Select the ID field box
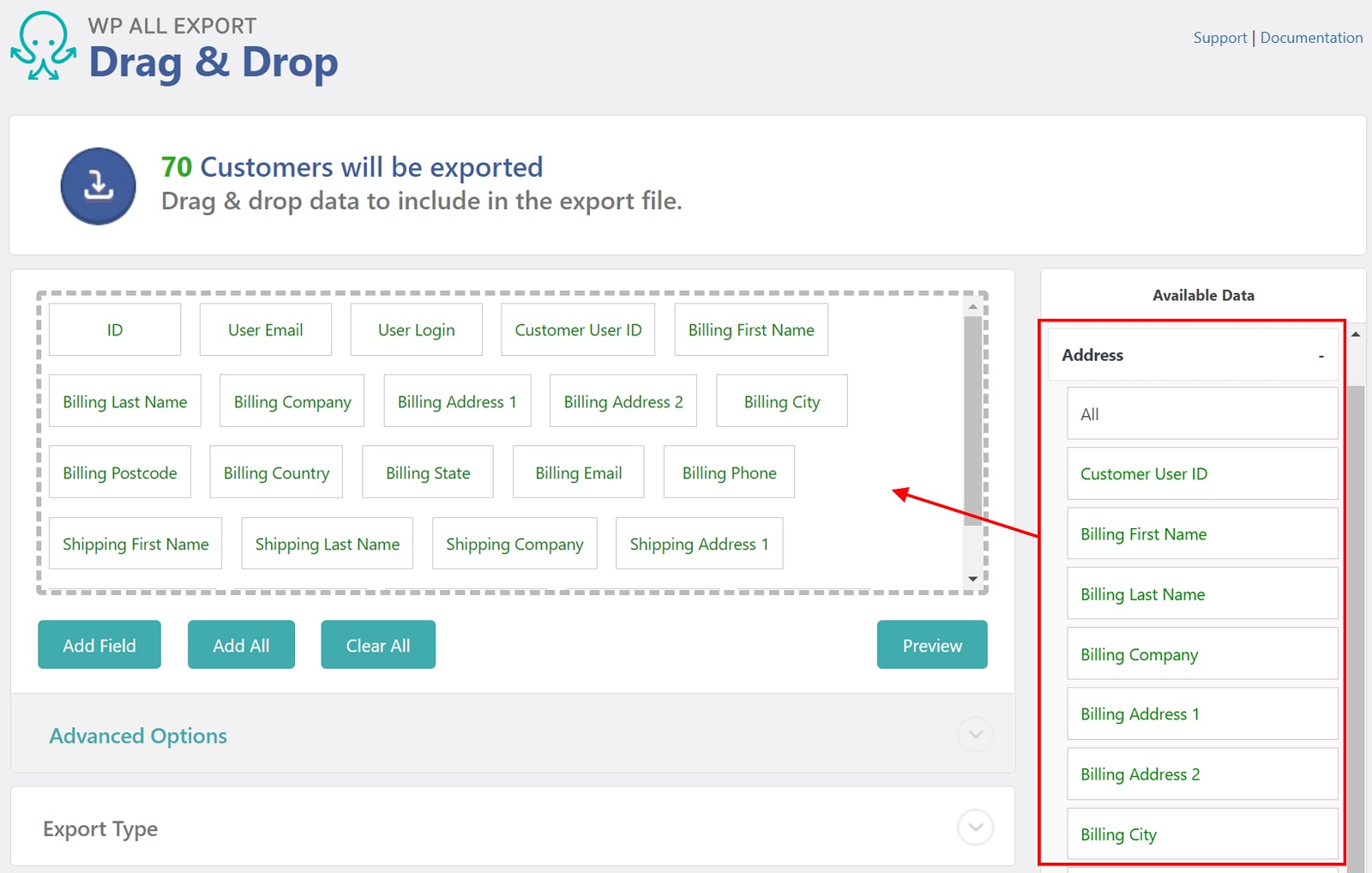The image size is (1372, 873). [x=115, y=330]
